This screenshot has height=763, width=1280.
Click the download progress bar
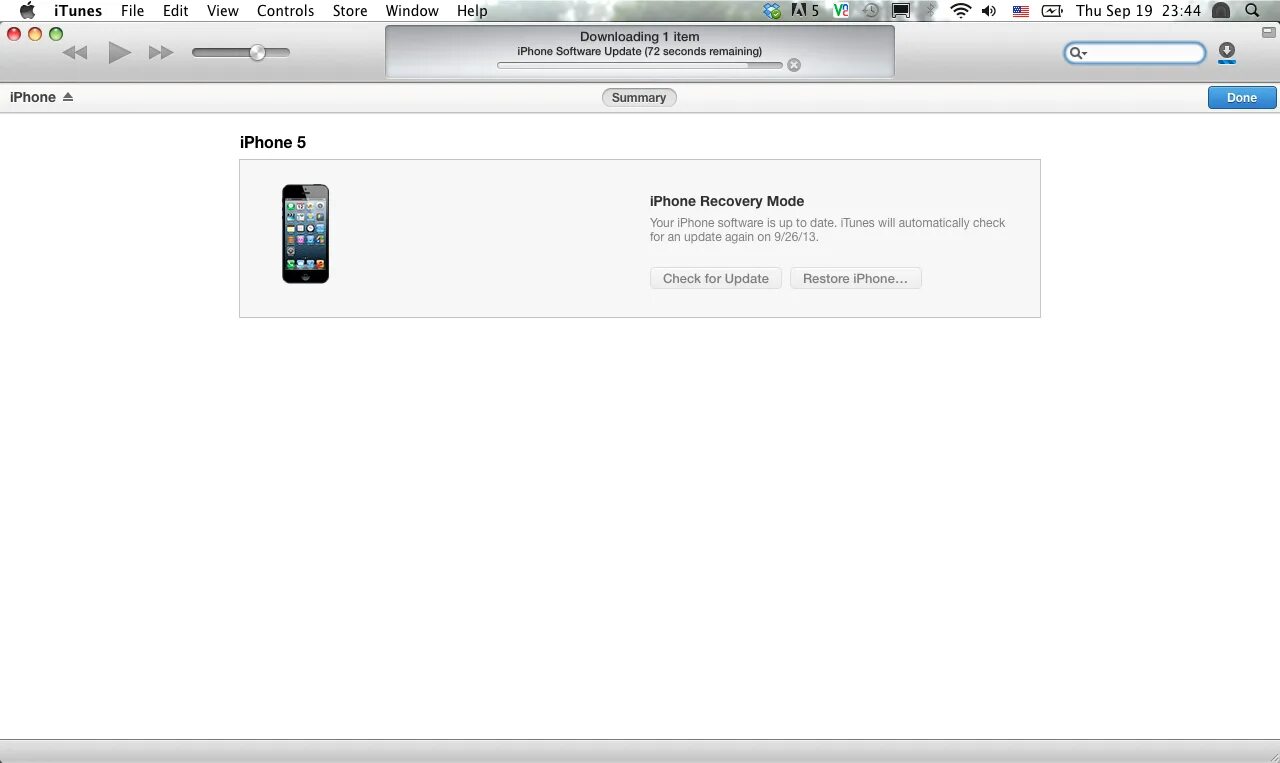tap(640, 65)
